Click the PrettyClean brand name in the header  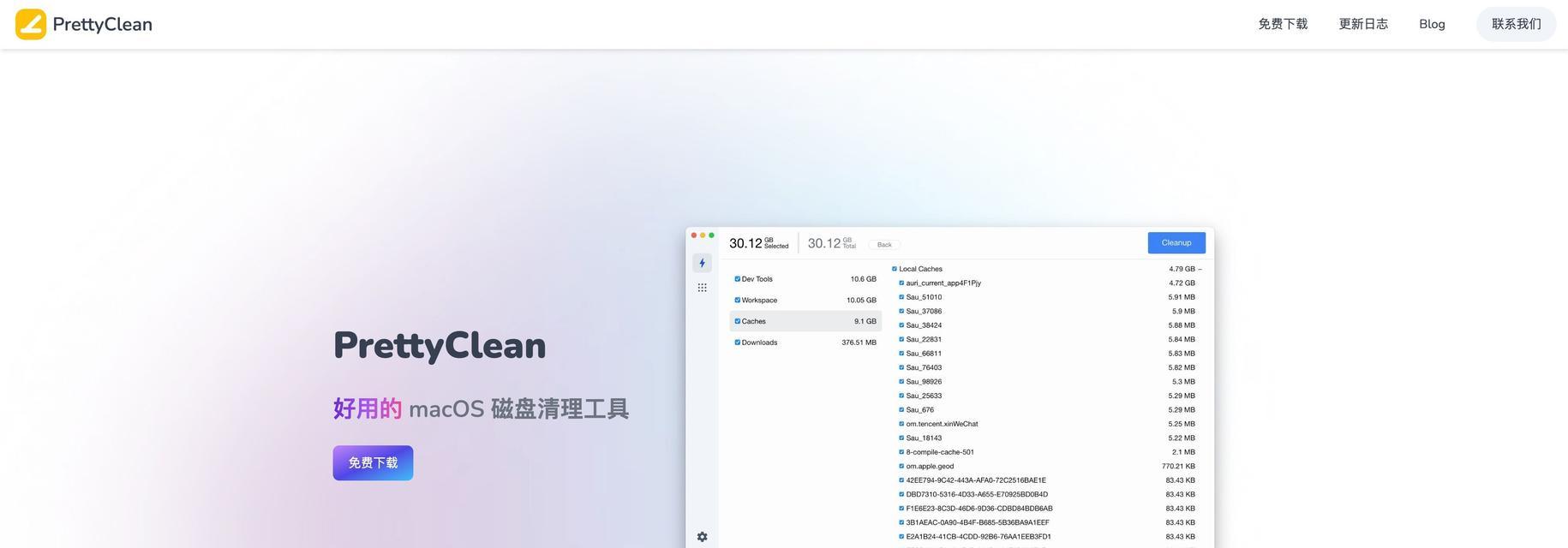coord(103,24)
